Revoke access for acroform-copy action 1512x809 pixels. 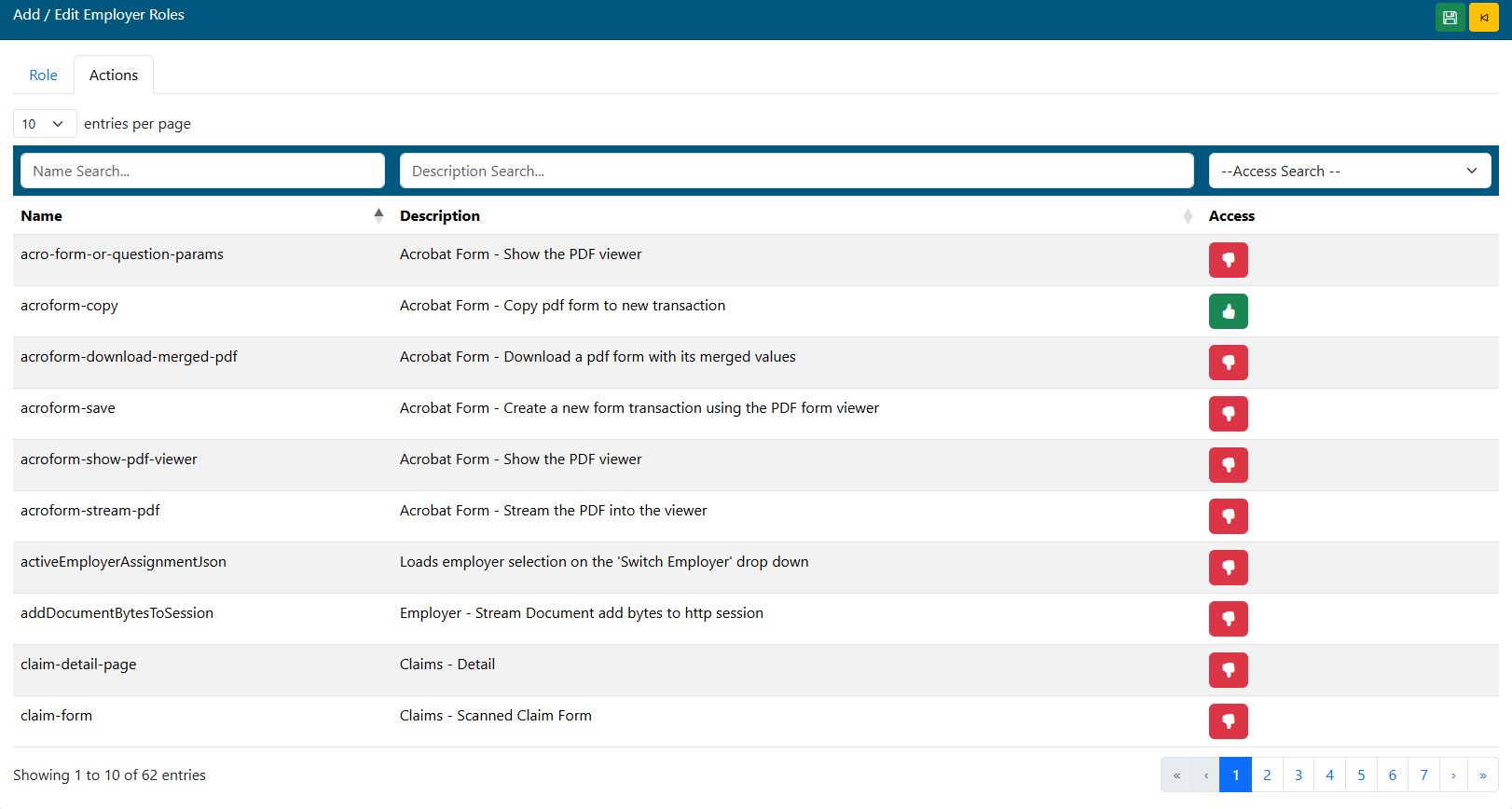coord(1228,311)
